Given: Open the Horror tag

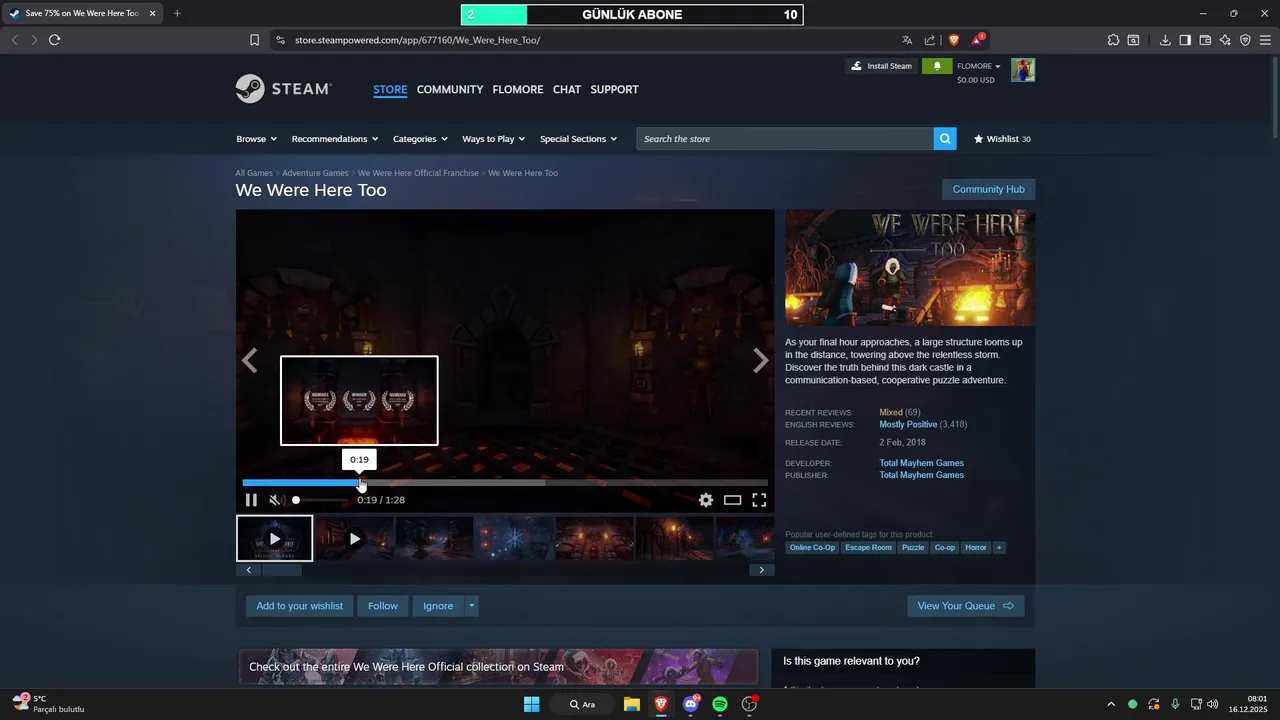Looking at the screenshot, I should coord(976,548).
